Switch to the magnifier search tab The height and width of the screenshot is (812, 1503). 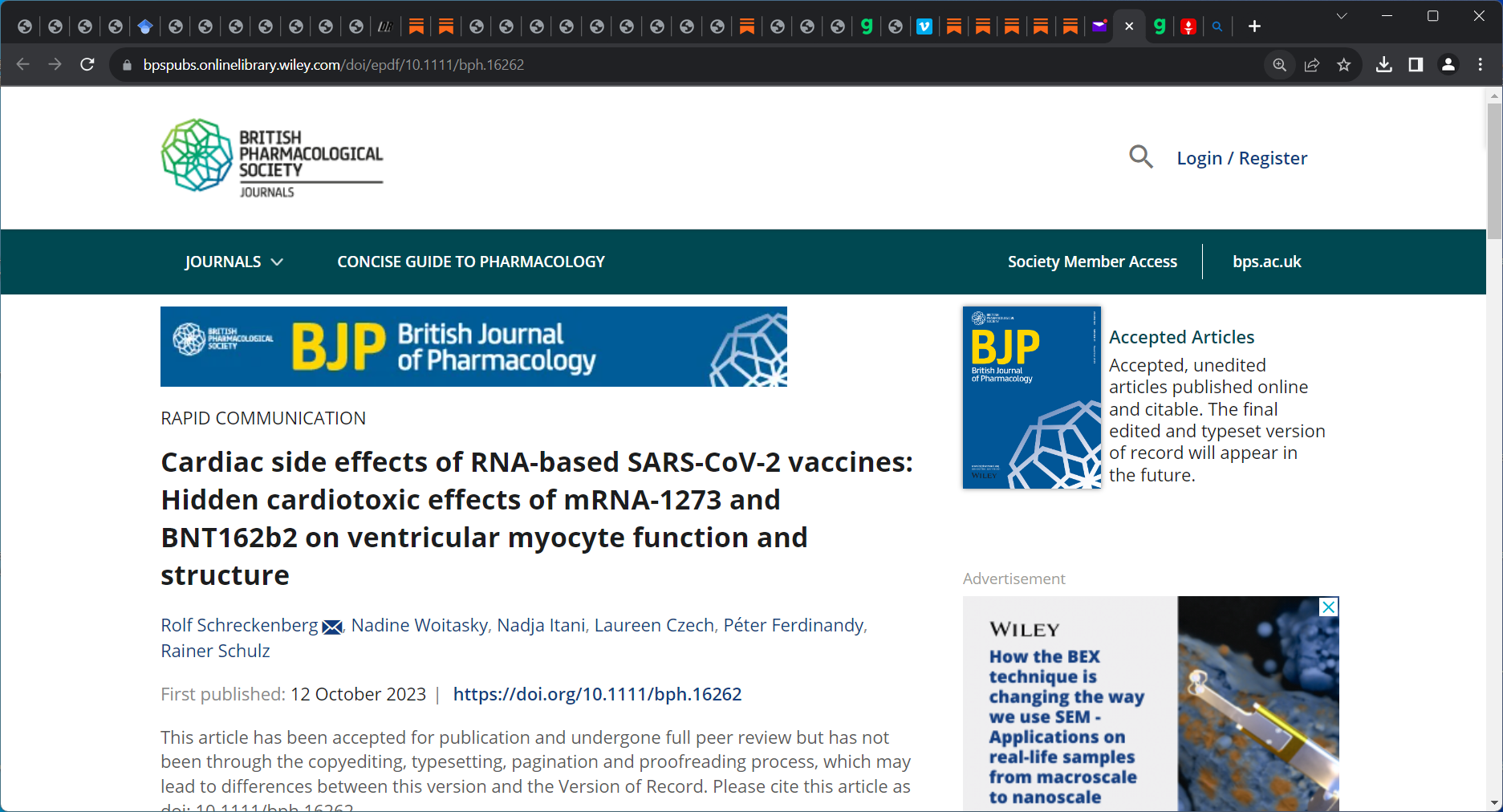[x=1217, y=26]
